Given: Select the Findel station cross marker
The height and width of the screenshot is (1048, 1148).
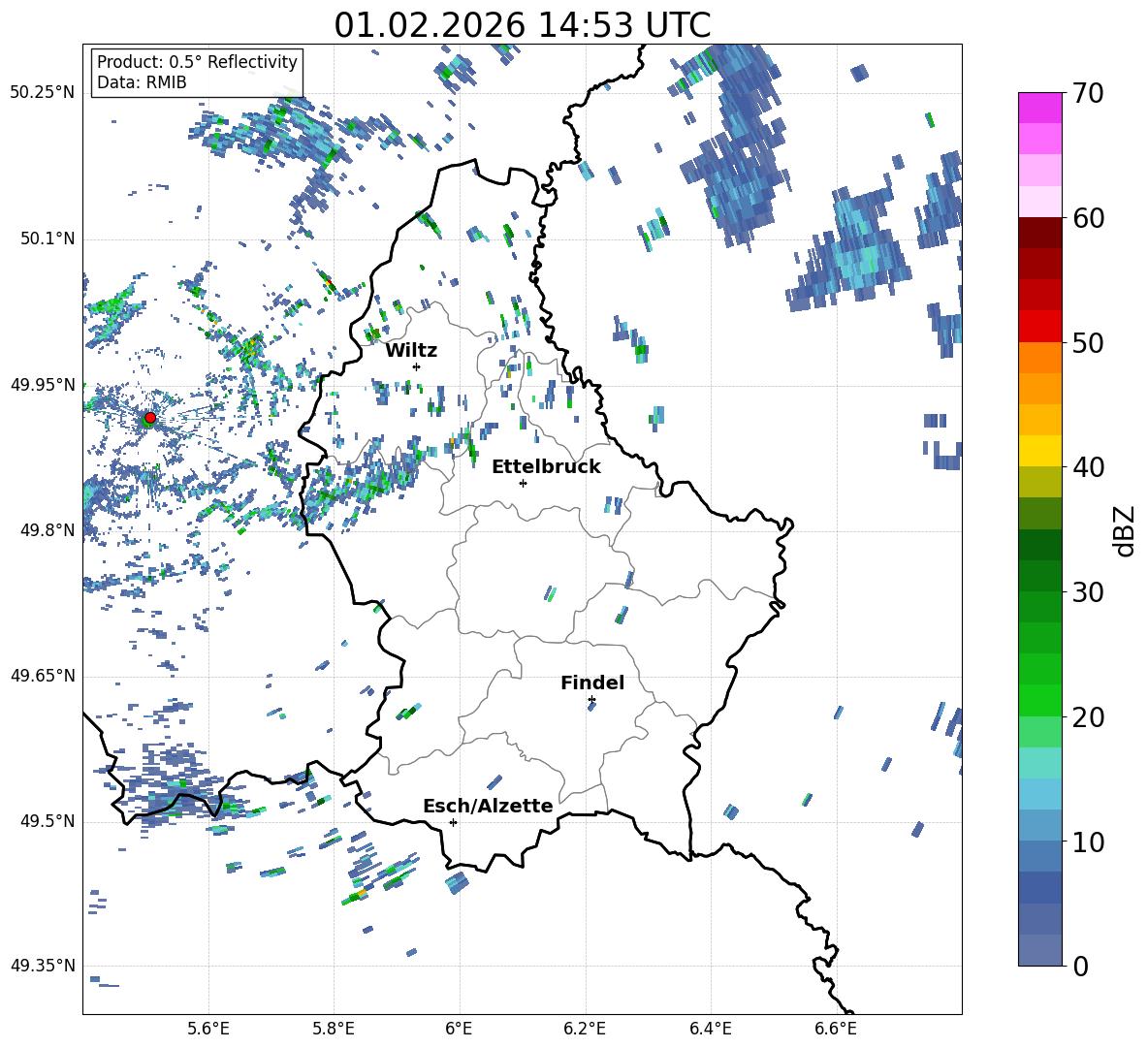Looking at the screenshot, I should click(591, 700).
